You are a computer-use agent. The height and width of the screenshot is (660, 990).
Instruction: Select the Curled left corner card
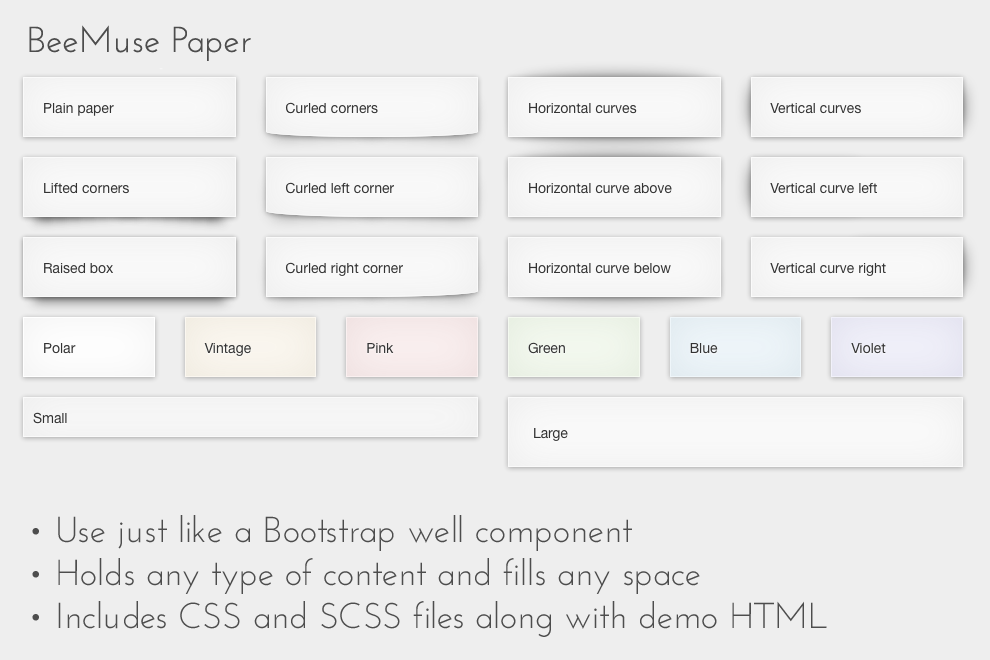371,188
